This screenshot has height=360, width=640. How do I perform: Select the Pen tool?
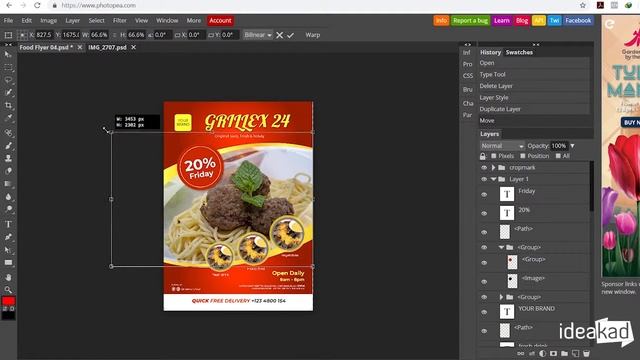click(x=8, y=237)
